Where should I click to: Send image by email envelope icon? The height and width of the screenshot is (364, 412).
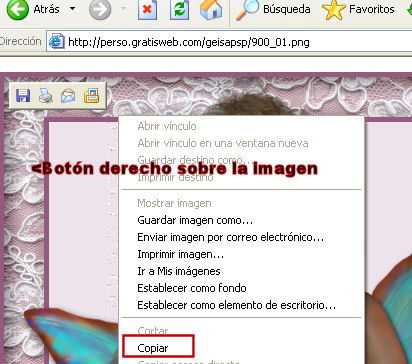68,96
